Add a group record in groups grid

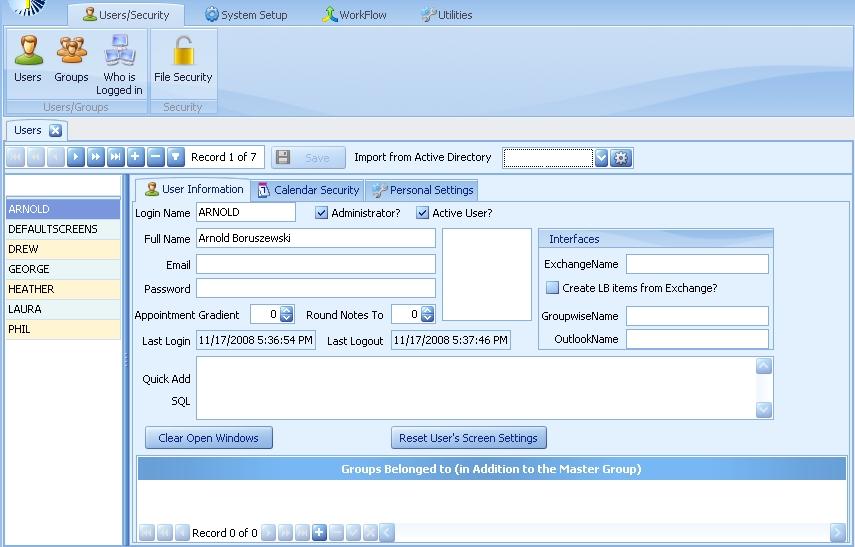(320, 532)
